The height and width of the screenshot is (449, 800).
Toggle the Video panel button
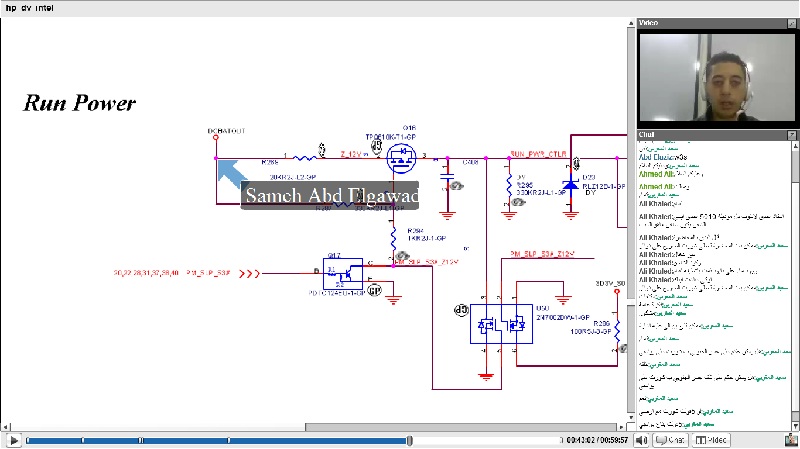pos(711,440)
